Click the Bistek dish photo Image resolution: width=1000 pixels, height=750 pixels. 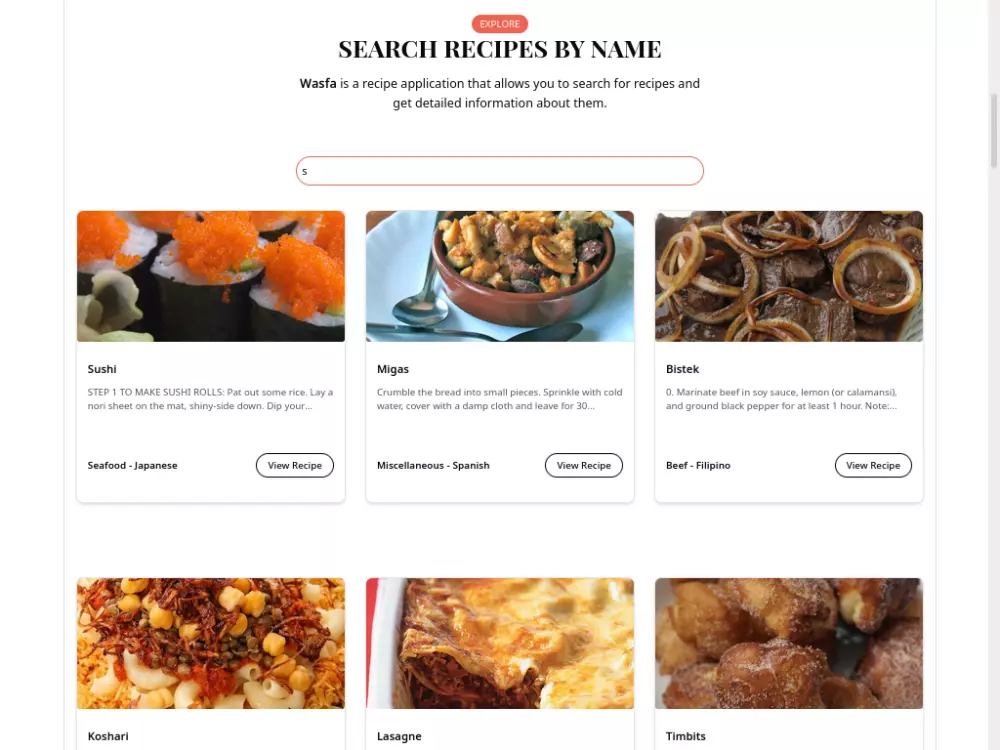(789, 276)
